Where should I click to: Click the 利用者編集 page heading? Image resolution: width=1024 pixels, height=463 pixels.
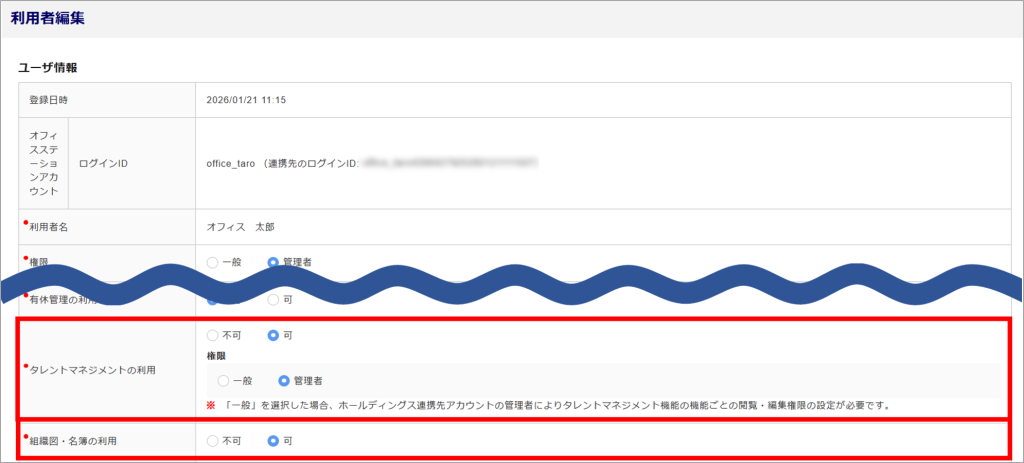pyautogui.click(x=48, y=18)
